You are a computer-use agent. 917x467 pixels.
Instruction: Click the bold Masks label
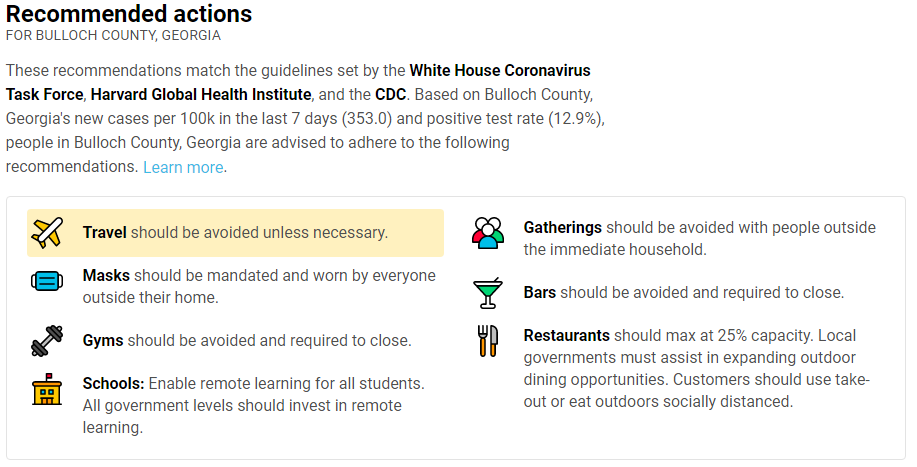(106, 275)
